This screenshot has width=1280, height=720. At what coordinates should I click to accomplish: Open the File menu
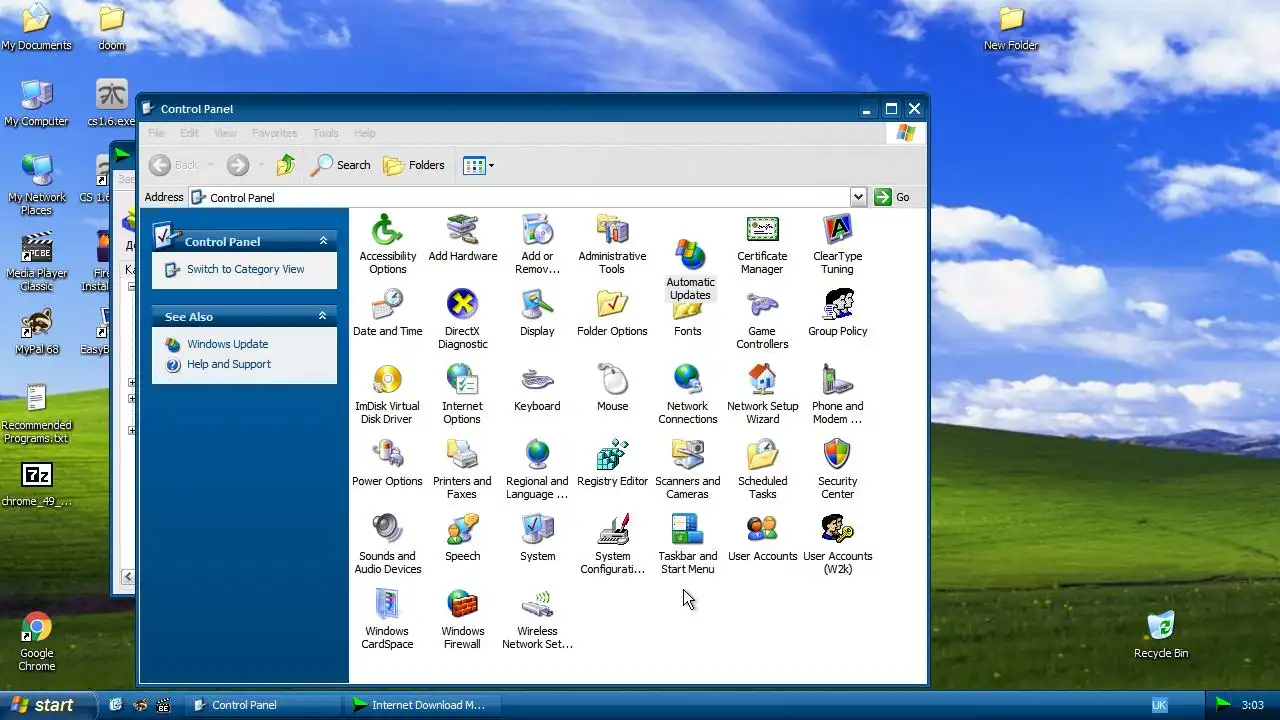(156, 133)
